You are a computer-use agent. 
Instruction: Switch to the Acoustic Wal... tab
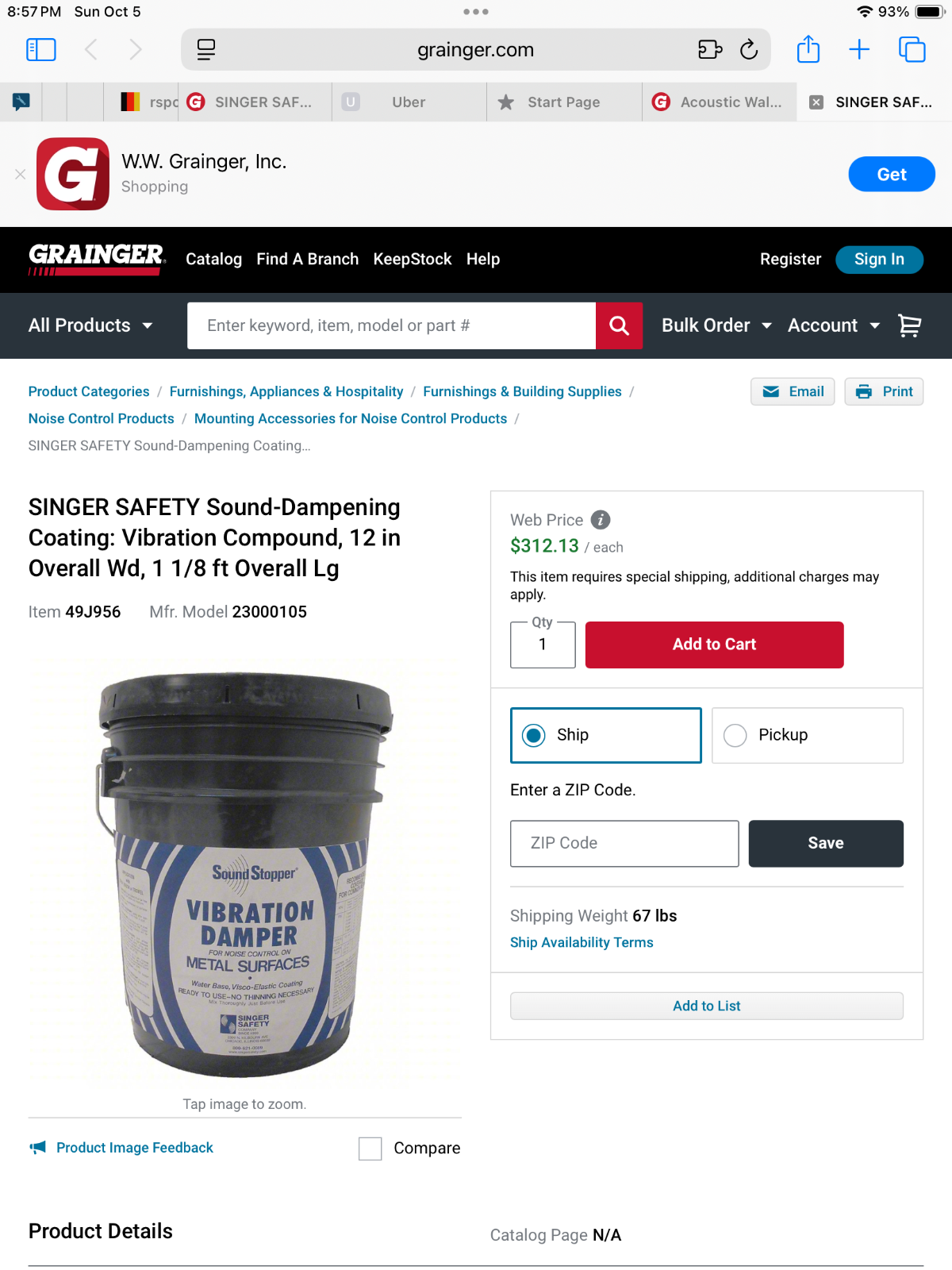[x=719, y=102]
